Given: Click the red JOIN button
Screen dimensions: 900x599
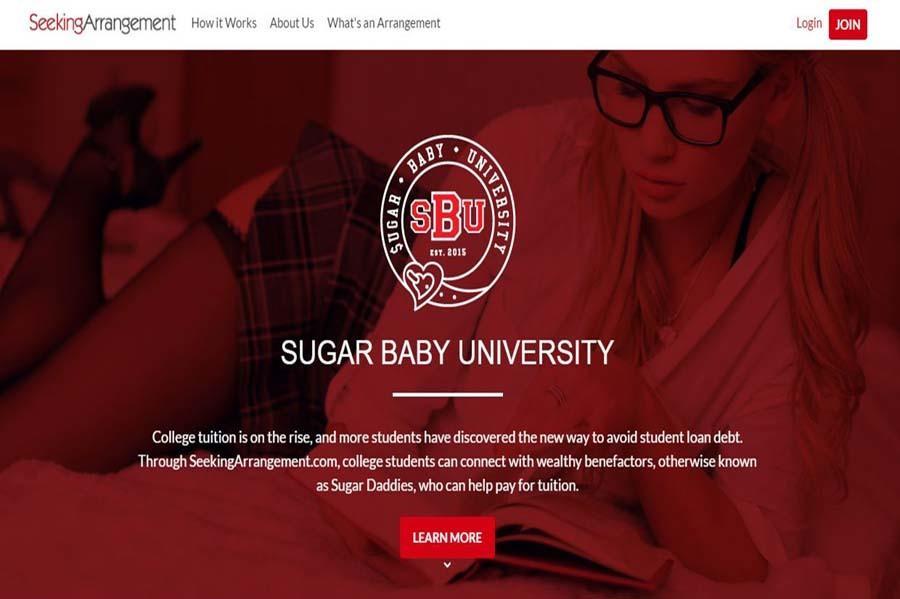Looking at the screenshot, I should [848, 25].
